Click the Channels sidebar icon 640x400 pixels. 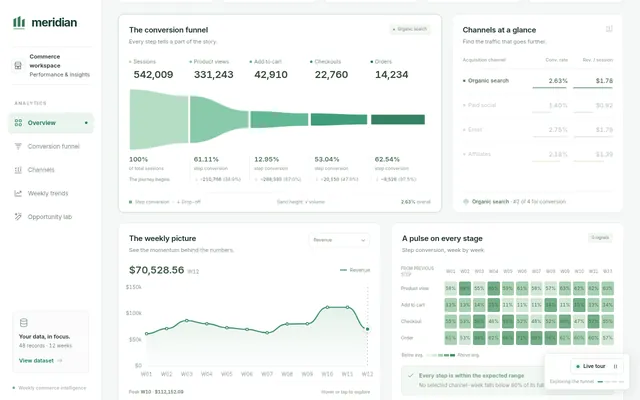click(x=18, y=170)
